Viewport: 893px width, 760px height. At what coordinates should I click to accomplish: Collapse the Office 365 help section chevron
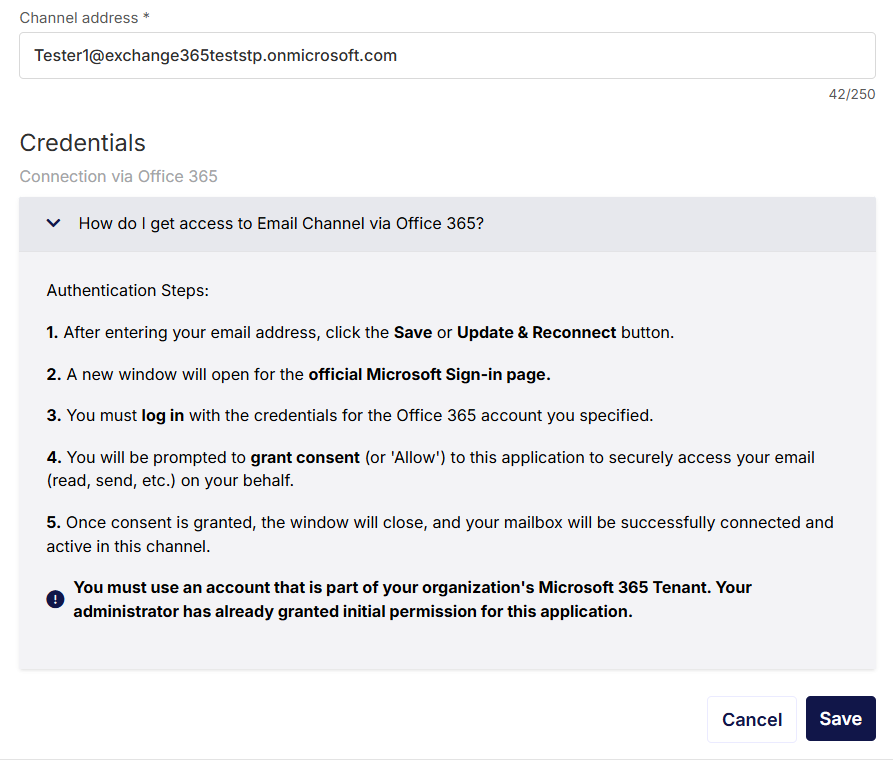tap(54, 223)
